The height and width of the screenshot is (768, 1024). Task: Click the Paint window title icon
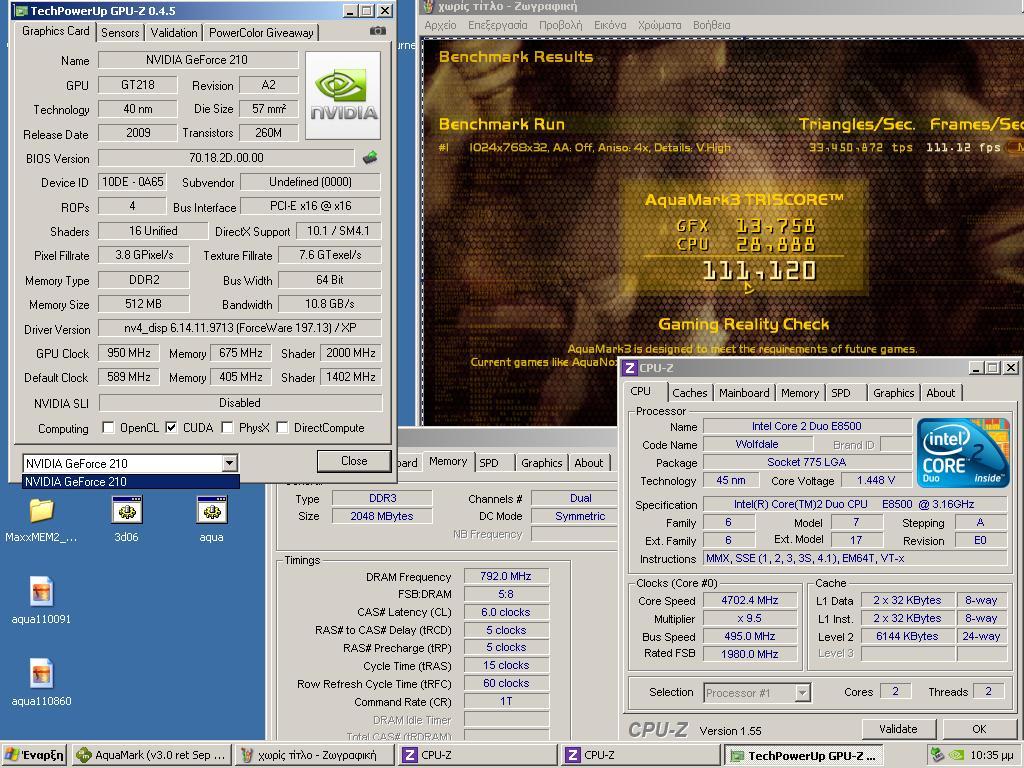coord(428,7)
